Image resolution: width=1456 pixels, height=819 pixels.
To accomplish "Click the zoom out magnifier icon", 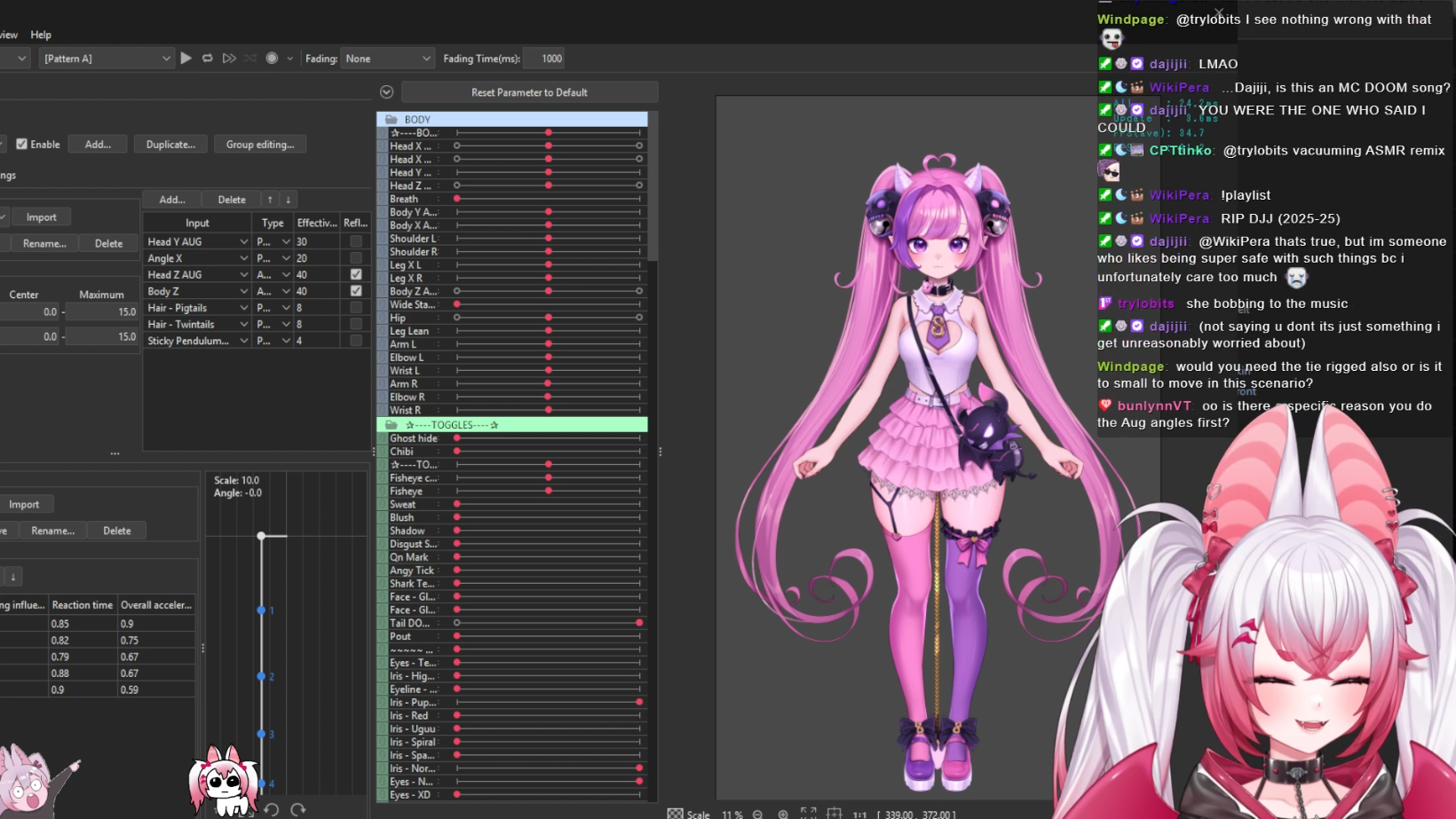I will (757, 814).
